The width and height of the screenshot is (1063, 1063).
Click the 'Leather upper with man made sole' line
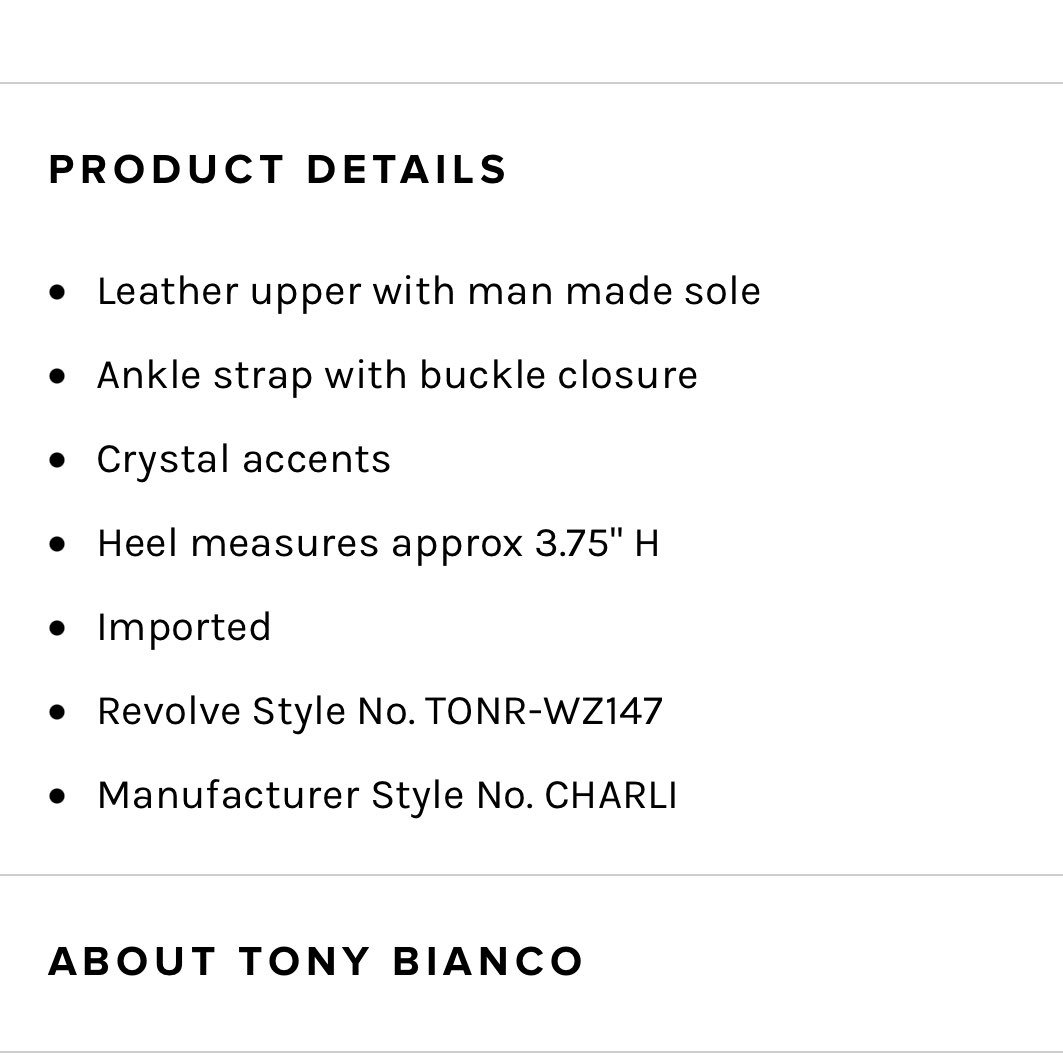428,292
